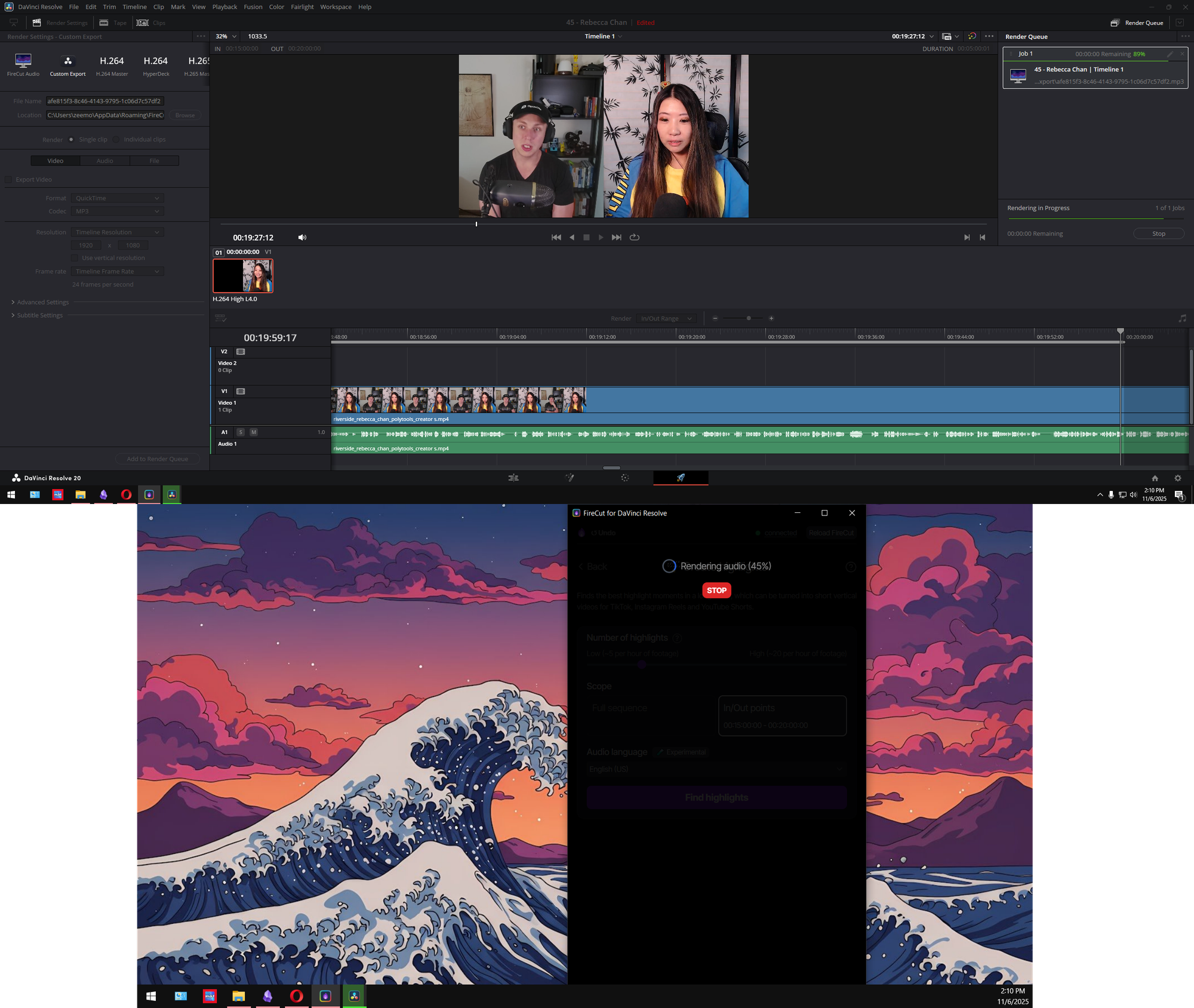This screenshot has height=1008, width=1194.
Task: Click the Browse button for Location
Action: pos(185,115)
